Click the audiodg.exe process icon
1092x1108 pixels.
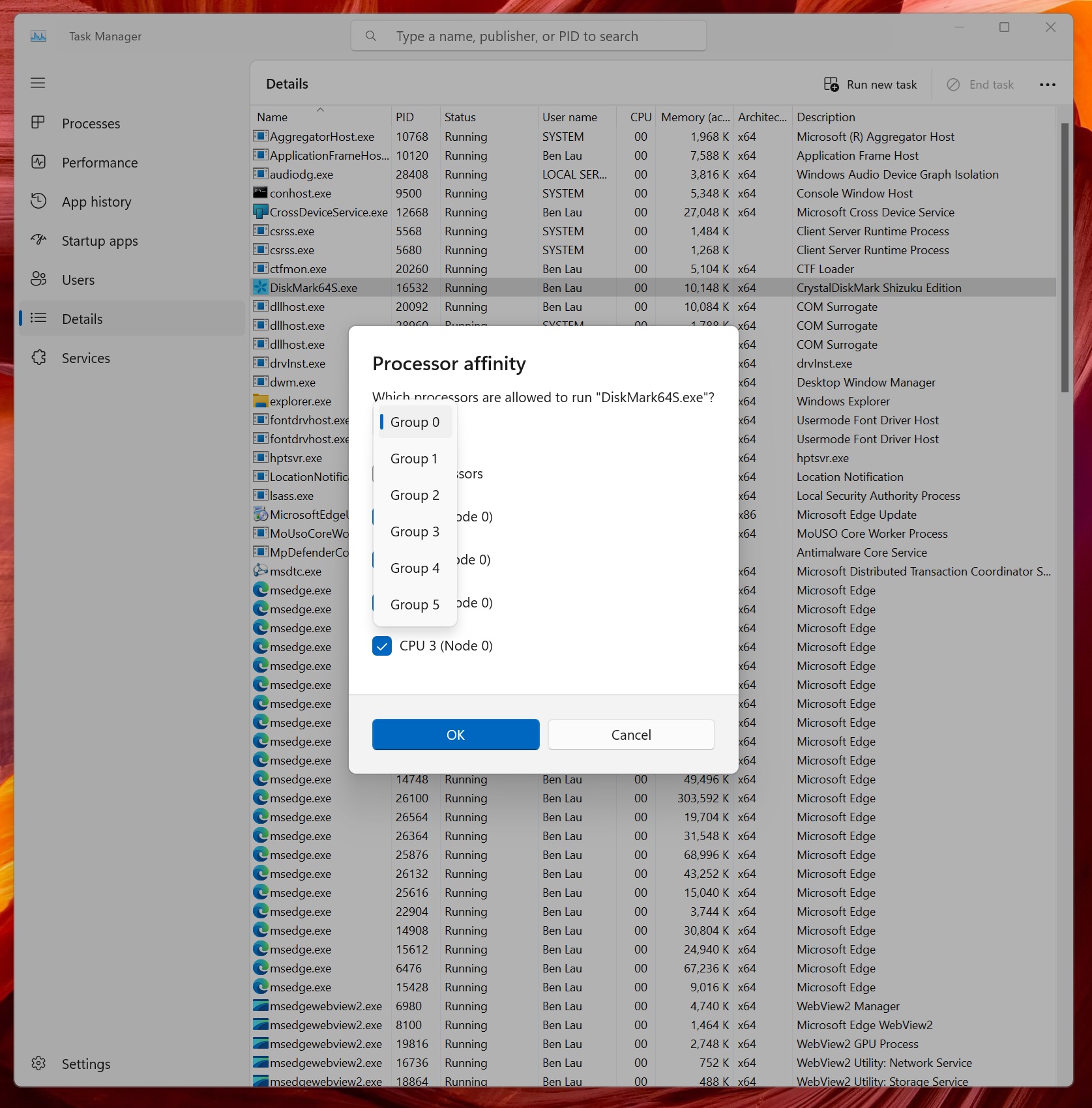pos(261,174)
